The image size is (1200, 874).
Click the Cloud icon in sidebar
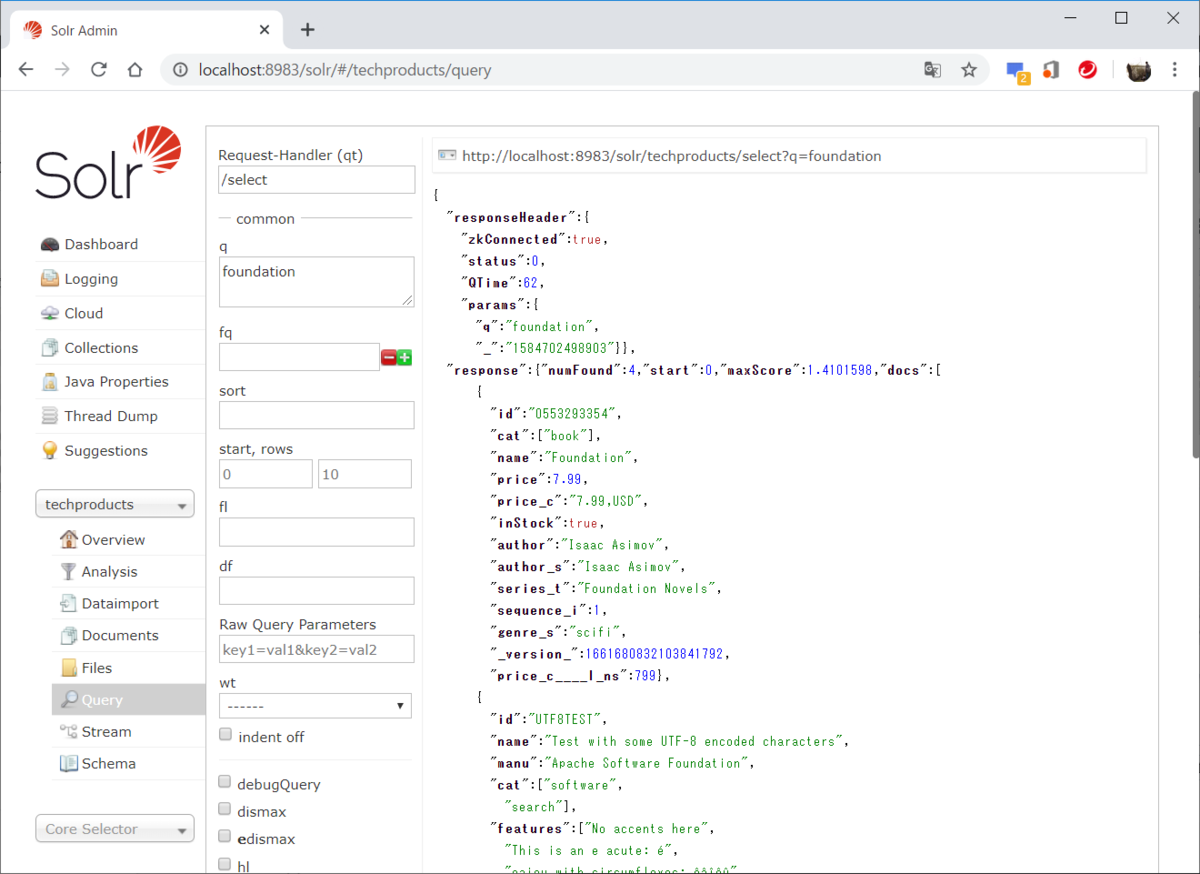pyautogui.click(x=50, y=313)
